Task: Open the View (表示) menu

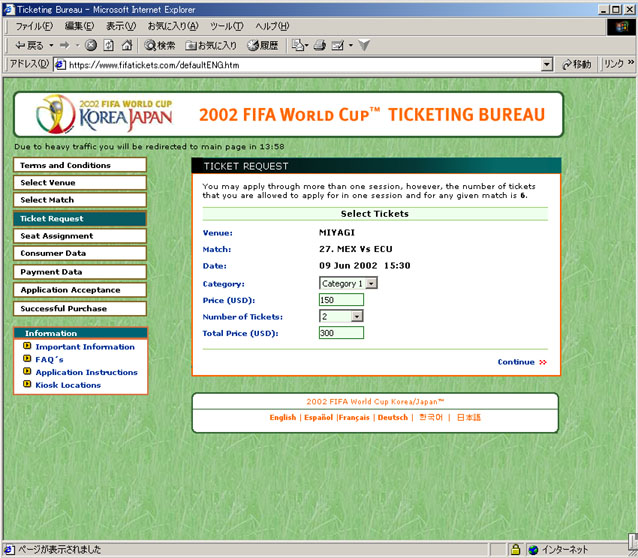Action: (x=121, y=26)
